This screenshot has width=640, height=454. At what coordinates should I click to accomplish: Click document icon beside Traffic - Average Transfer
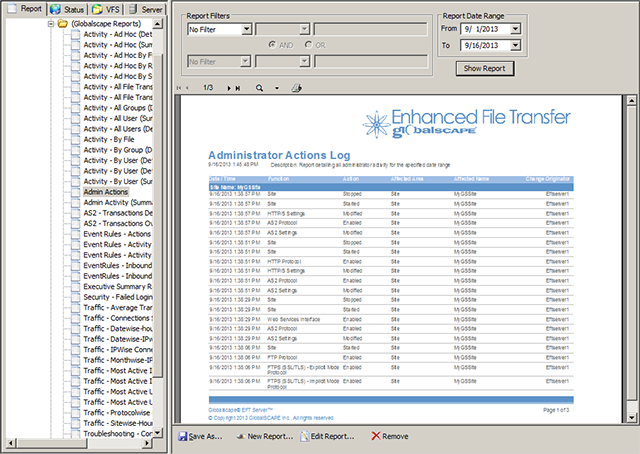[x=76, y=307]
